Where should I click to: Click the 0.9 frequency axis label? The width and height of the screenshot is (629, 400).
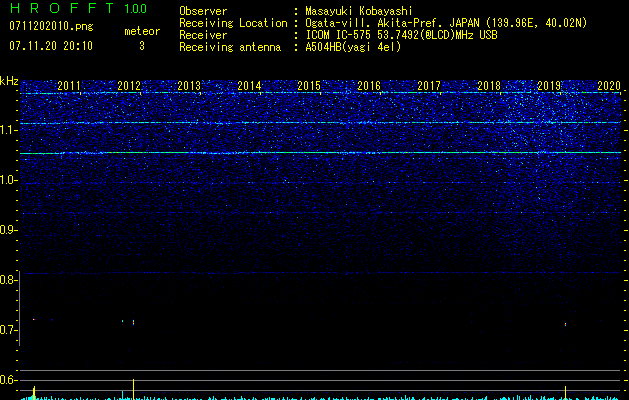click(x=8, y=230)
